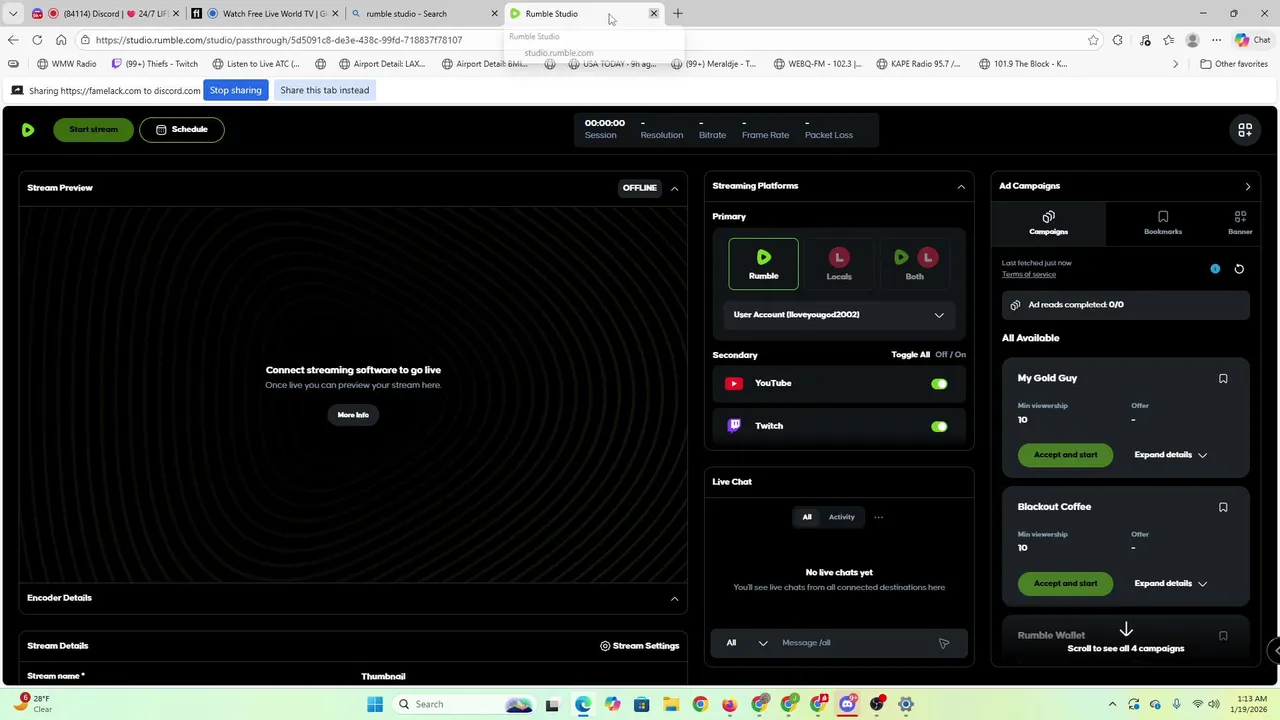Click the send message icon in Live Chat
Image resolution: width=1280 pixels, height=720 pixels.
coord(944,643)
